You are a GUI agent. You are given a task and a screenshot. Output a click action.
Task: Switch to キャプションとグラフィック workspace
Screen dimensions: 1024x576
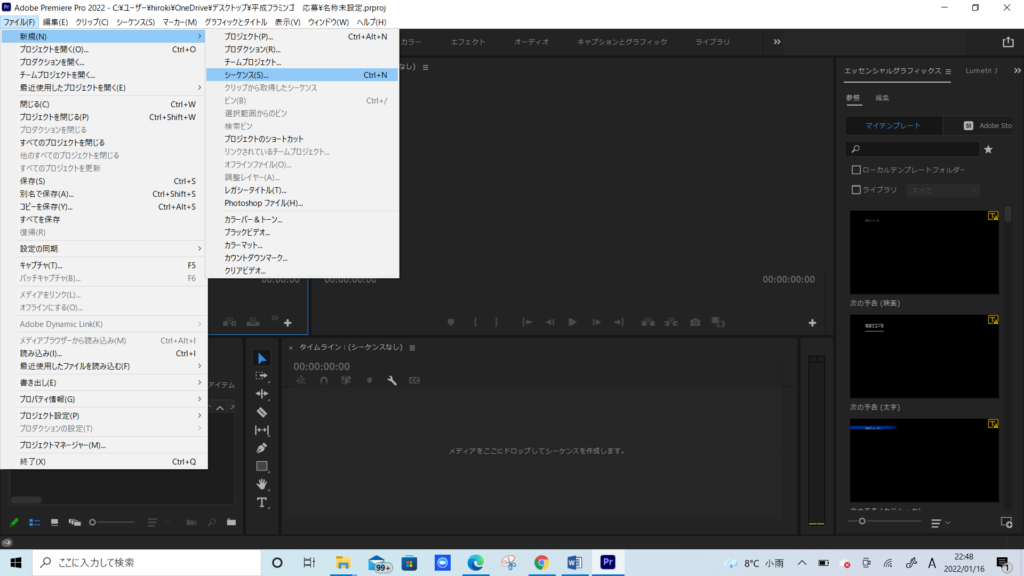click(x=622, y=42)
